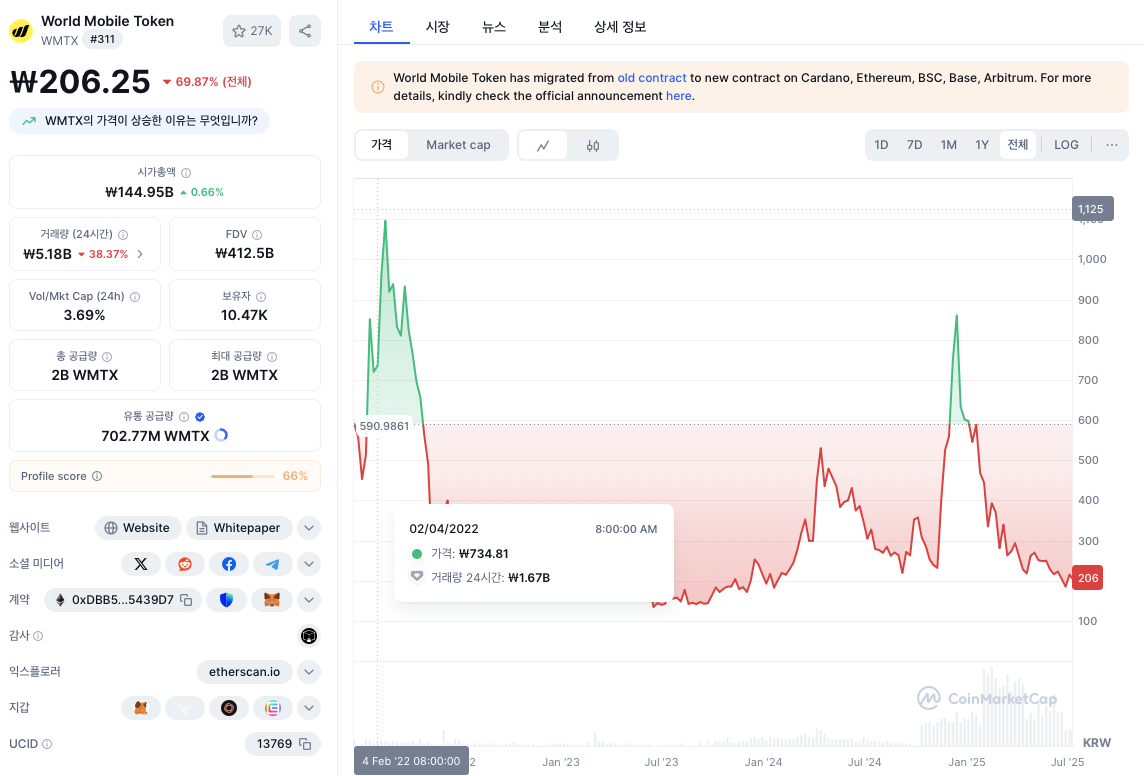Click the holders (보유자) info icon
Screen dimensions: 1144x776
point(261,297)
